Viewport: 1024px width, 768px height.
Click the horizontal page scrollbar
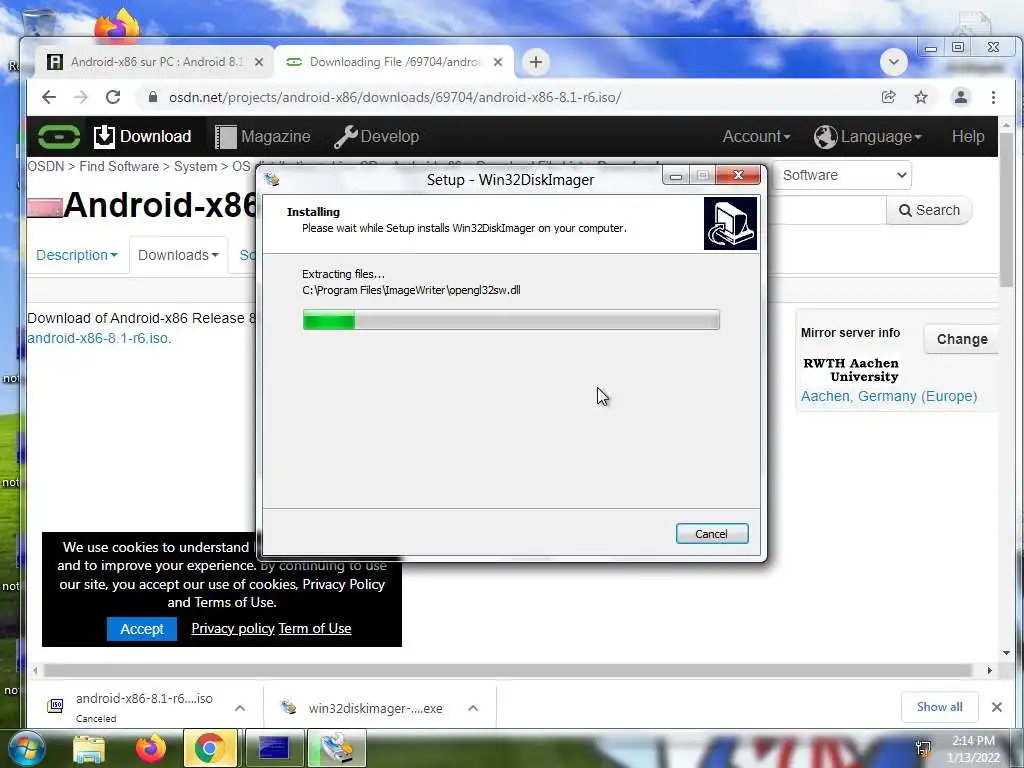pyautogui.click(x=507, y=671)
